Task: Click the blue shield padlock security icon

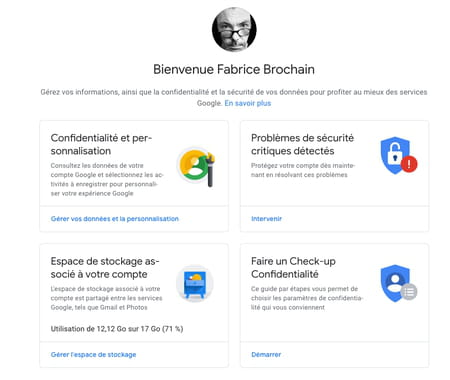Action: click(395, 155)
